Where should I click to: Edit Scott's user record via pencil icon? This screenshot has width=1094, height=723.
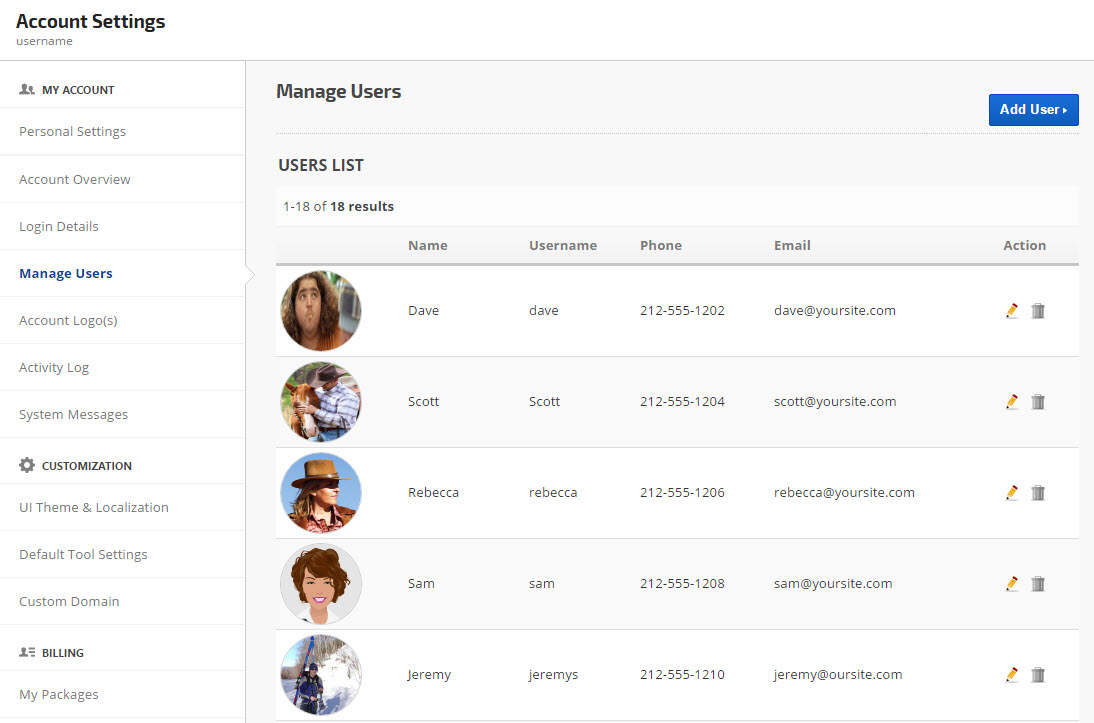[x=1012, y=402]
